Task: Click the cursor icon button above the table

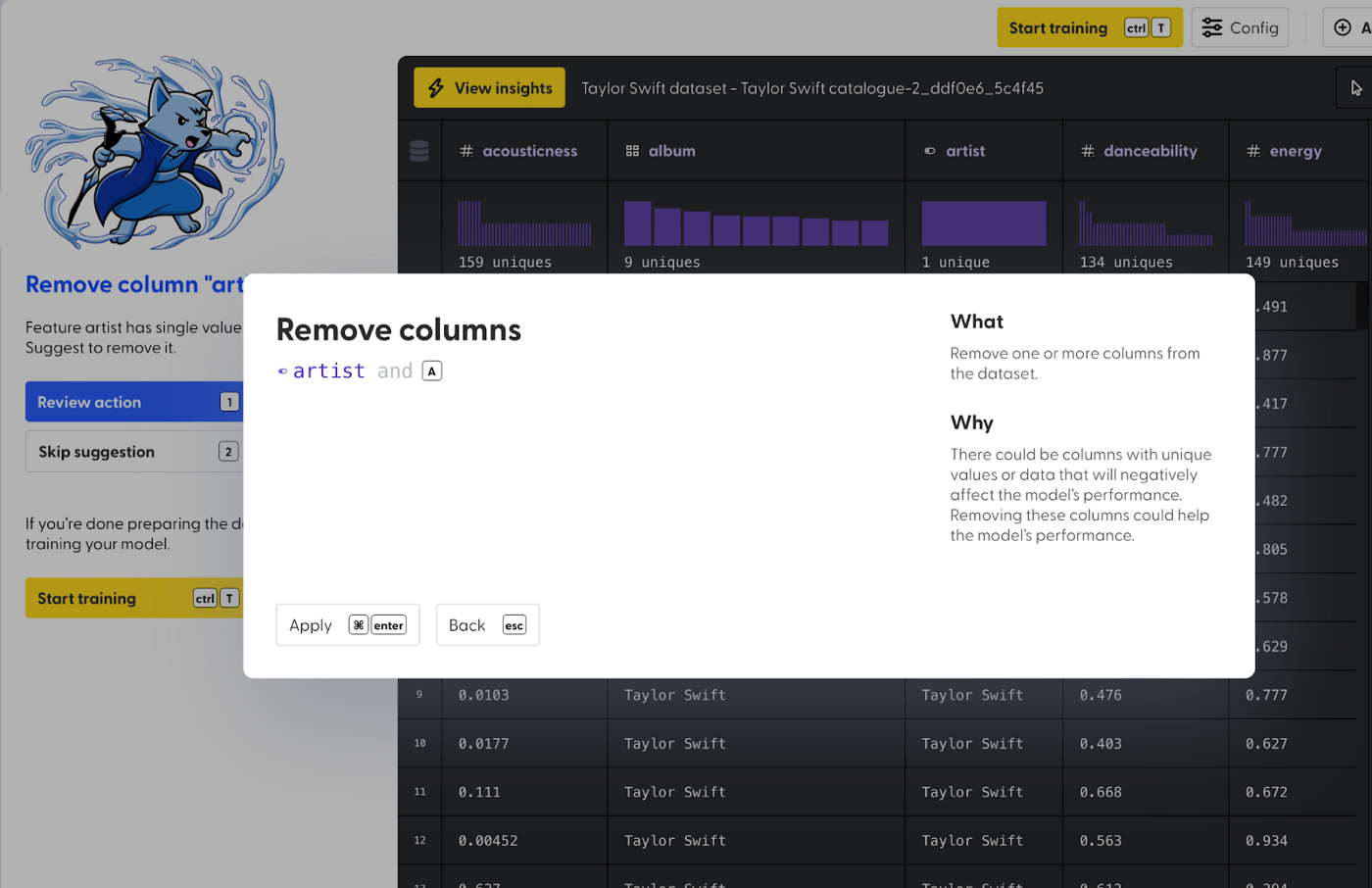Action: (1355, 88)
